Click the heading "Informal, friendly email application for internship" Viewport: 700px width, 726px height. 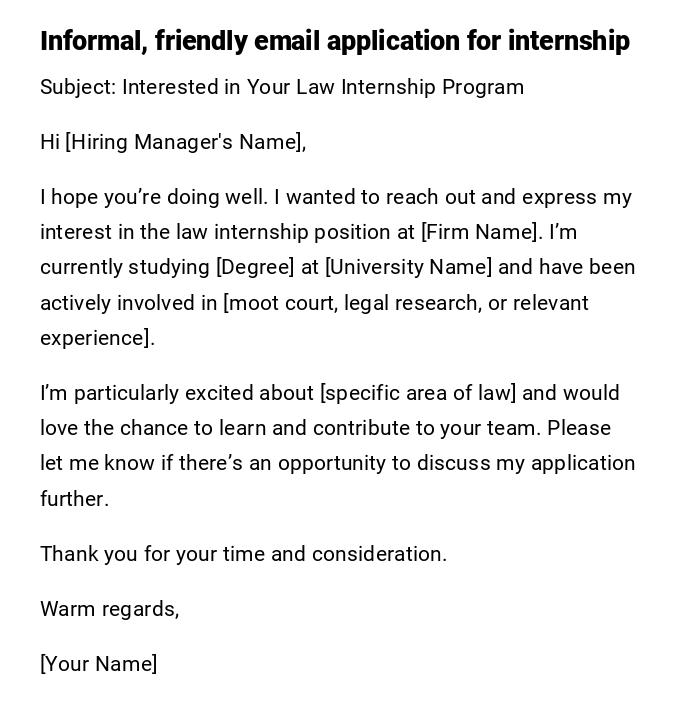pos(334,41)
